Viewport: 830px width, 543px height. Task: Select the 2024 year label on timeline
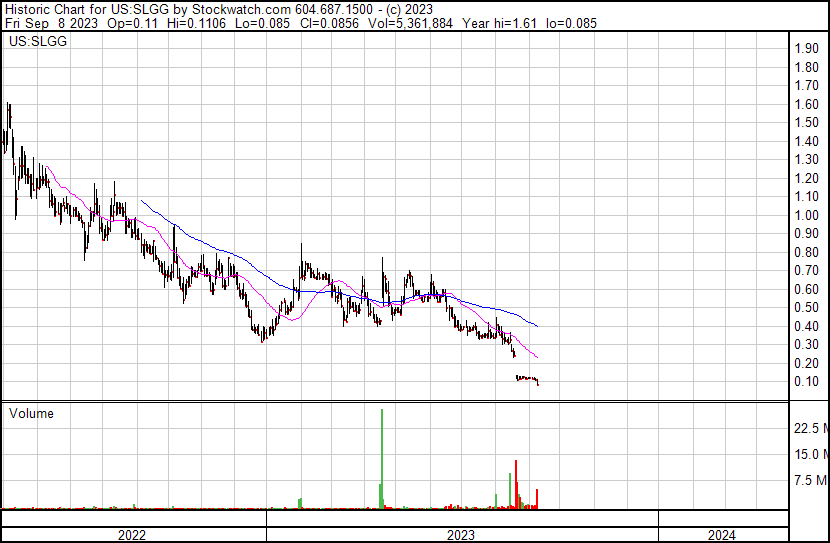tap(722, 535)
